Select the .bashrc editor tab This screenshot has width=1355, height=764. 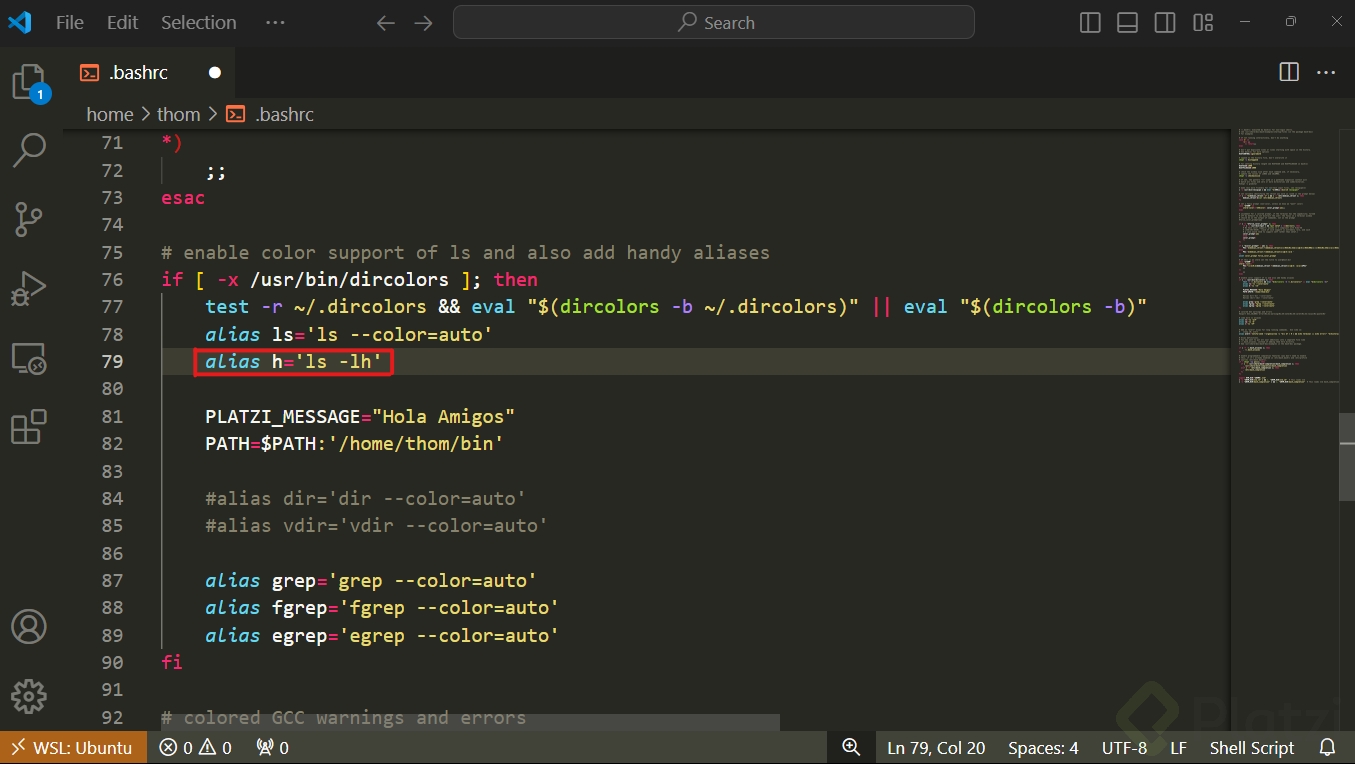pos(150,72)
